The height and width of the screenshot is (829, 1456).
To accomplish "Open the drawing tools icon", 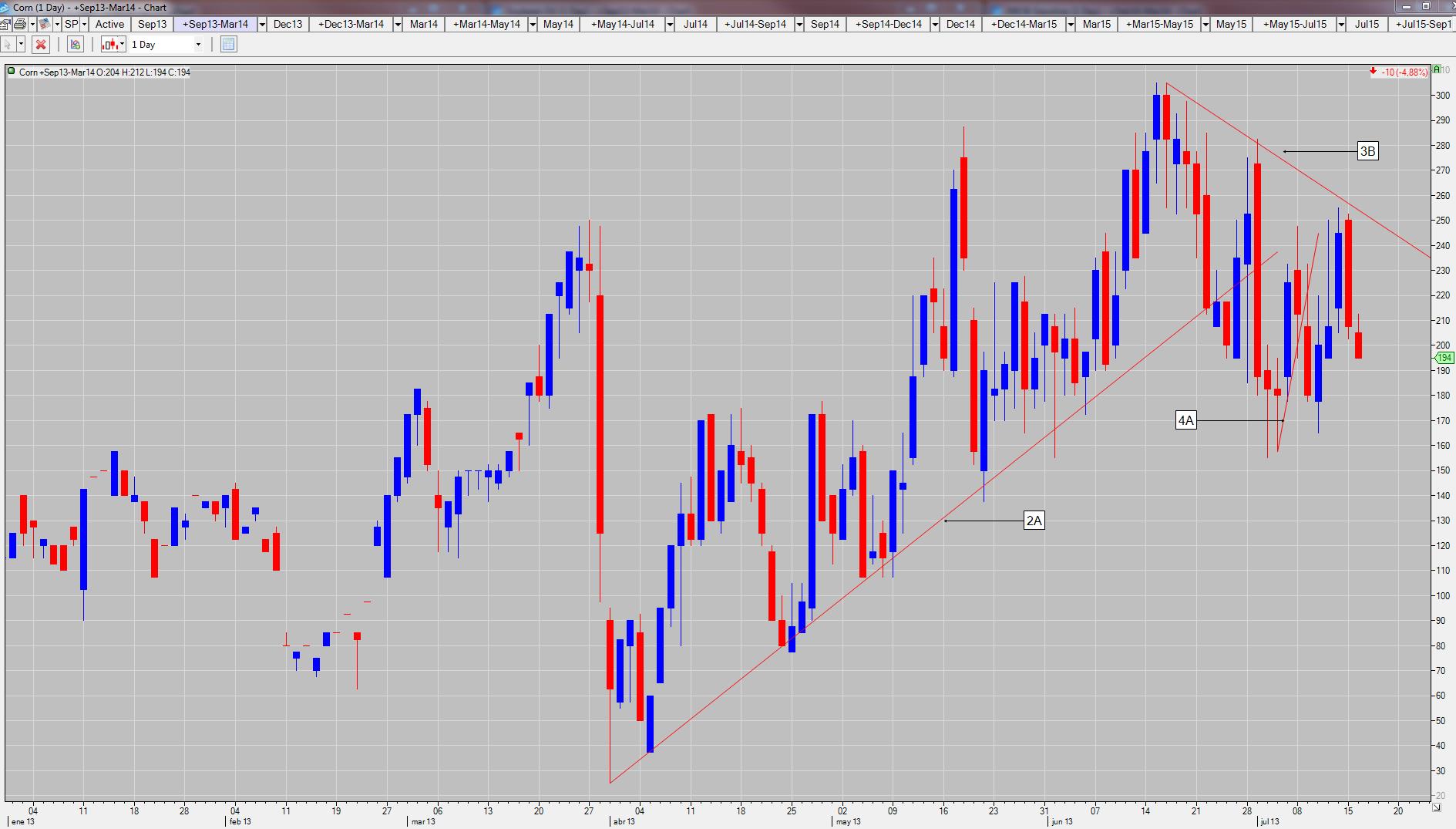I will point(76,44).
